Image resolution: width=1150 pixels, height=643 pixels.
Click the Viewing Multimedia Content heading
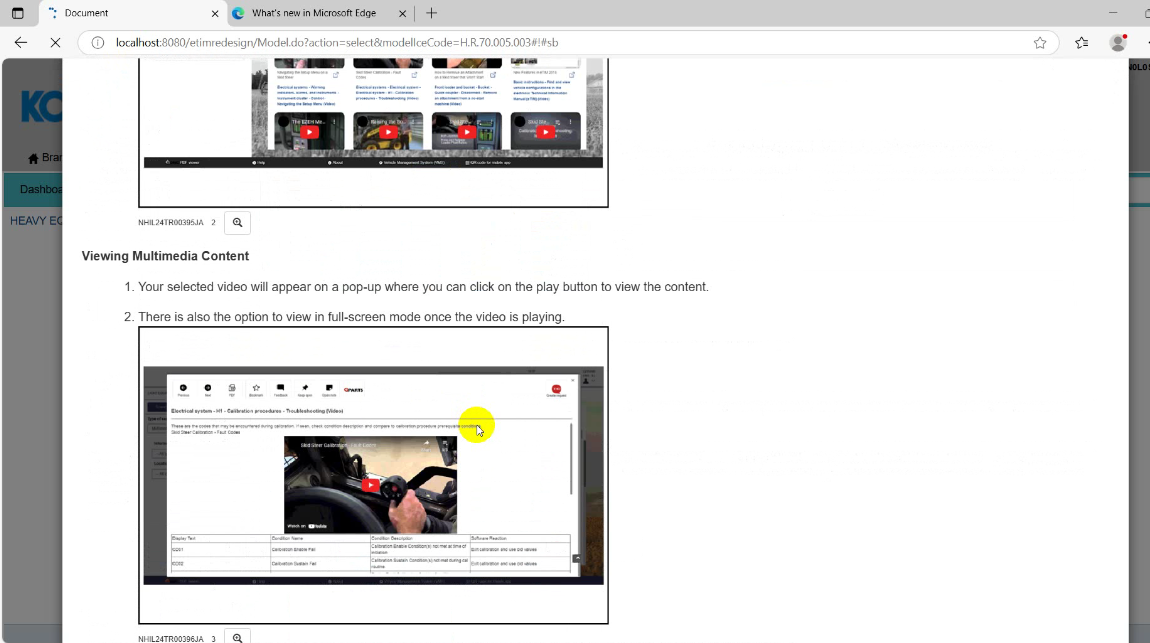pyautogui.click(x=165, y=256)
